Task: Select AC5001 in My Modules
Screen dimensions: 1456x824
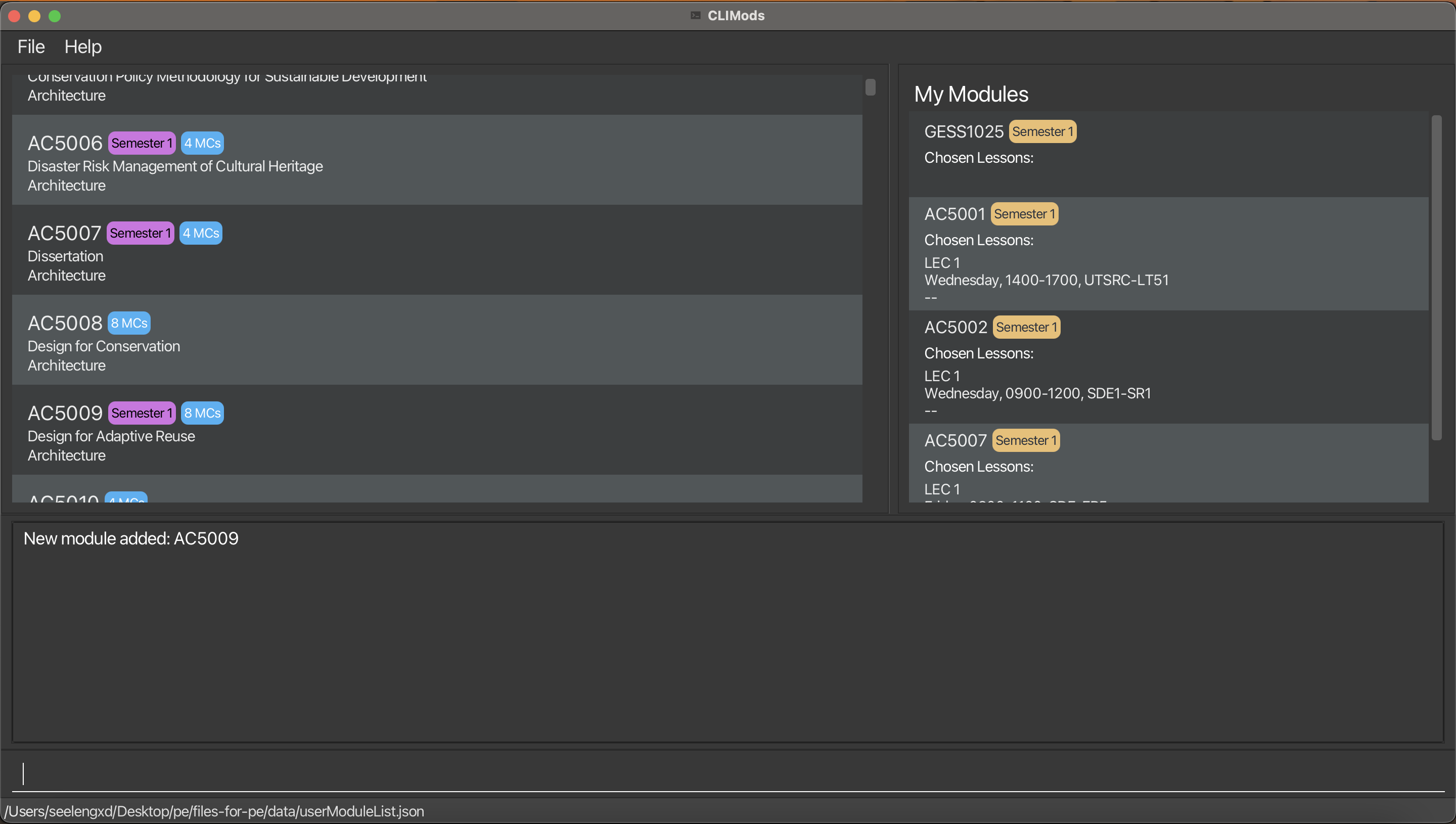Action: point(1168,254)
